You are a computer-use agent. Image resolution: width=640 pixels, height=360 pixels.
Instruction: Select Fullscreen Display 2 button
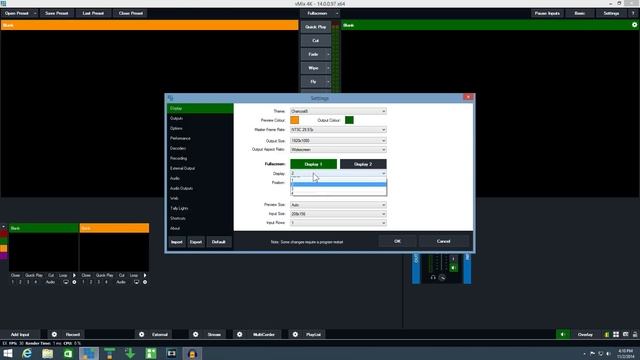coord(363,164)
